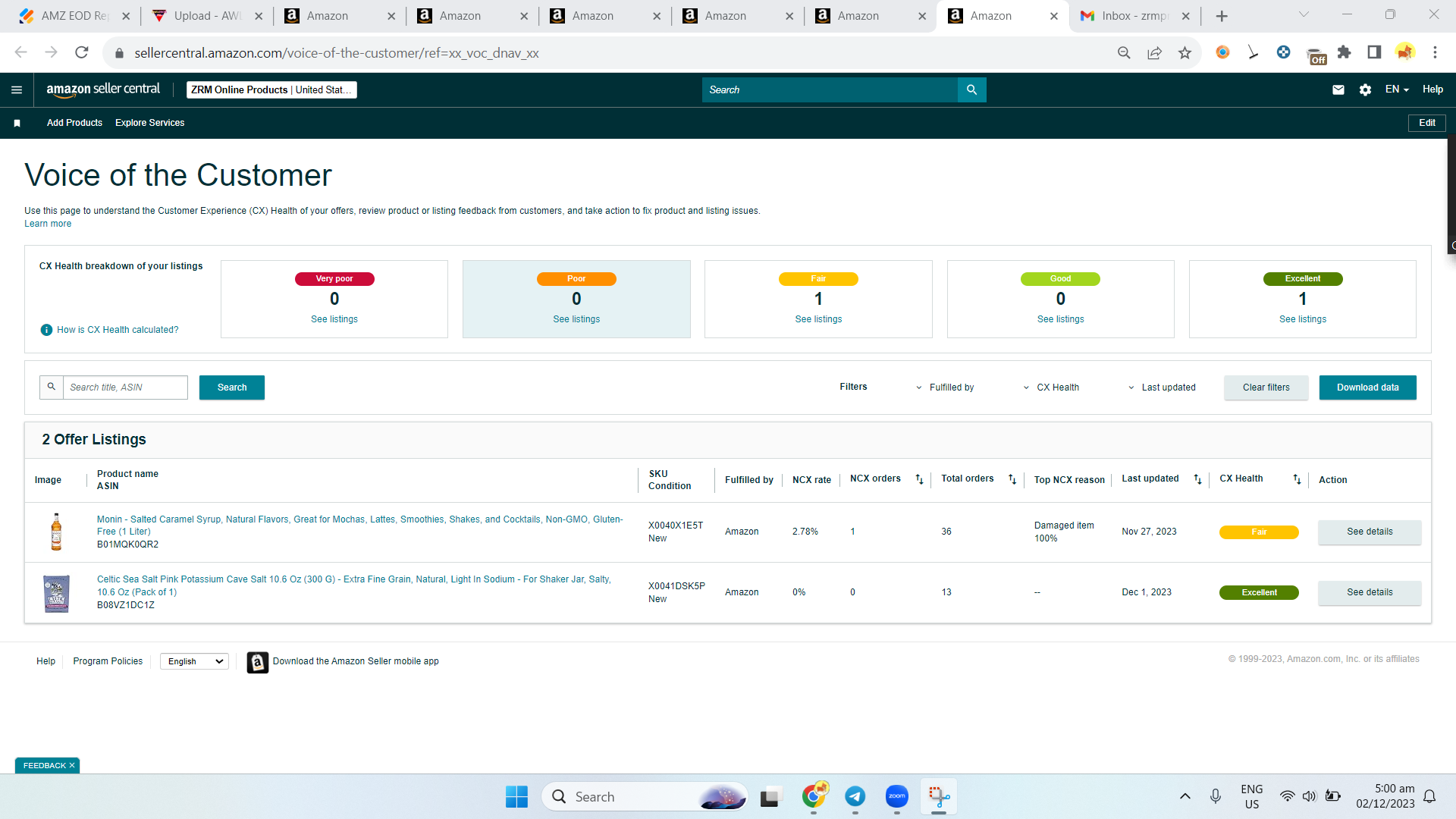Open Chrome from the taskbar
The image size is (1456, 819).
pyautogui.click(x=814, y=796)
